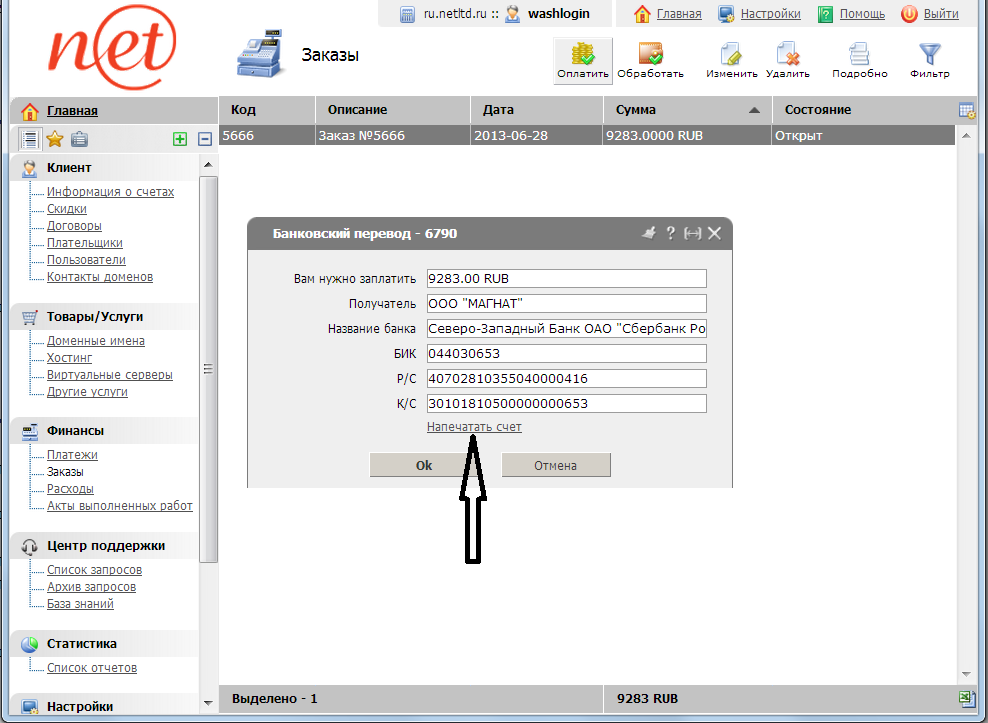The width and height of the screenshot is (988, 723).
Task: Click the star favorites icon in sidebar
Action: click(55, 140)
